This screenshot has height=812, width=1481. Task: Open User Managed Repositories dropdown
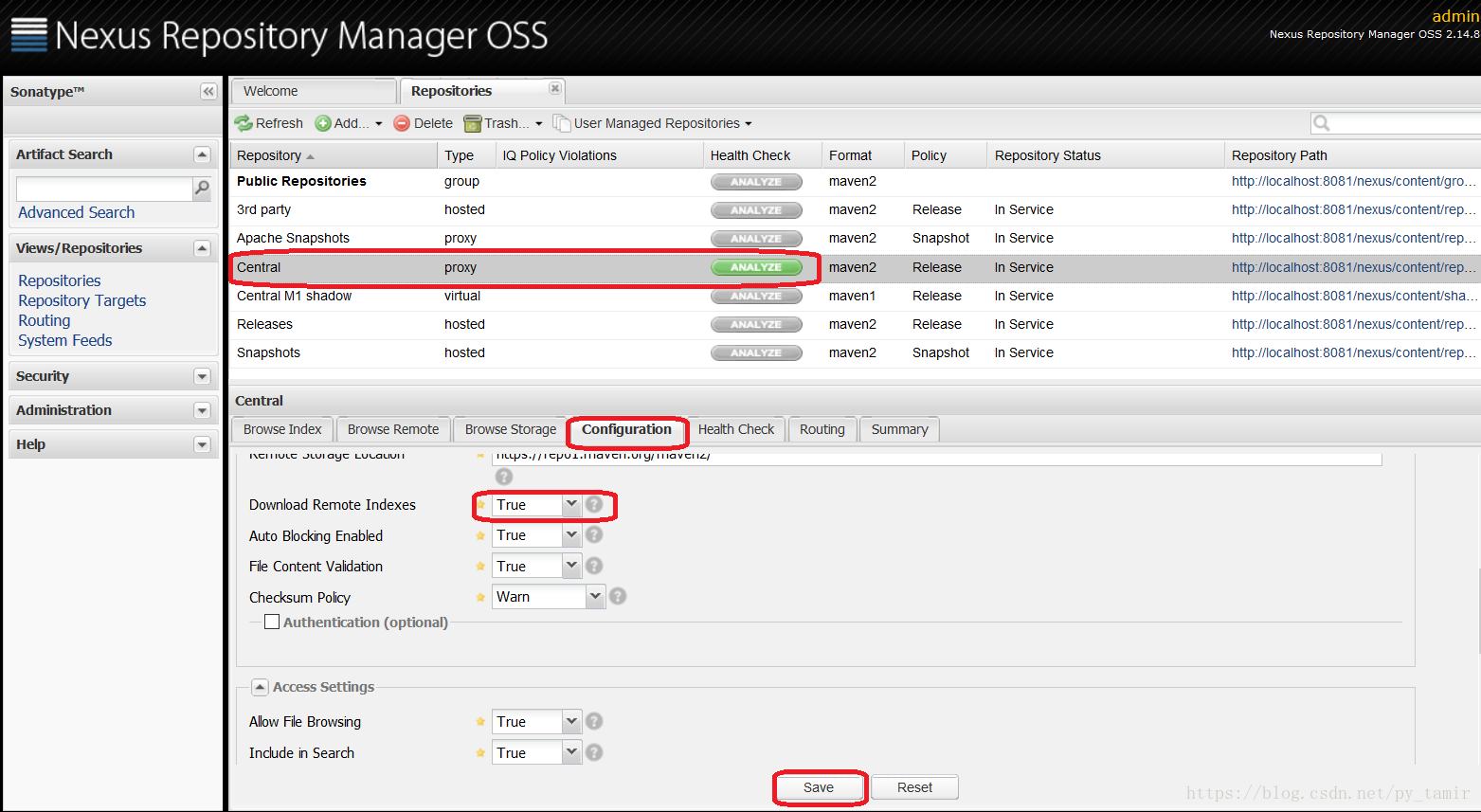point(653,123)
